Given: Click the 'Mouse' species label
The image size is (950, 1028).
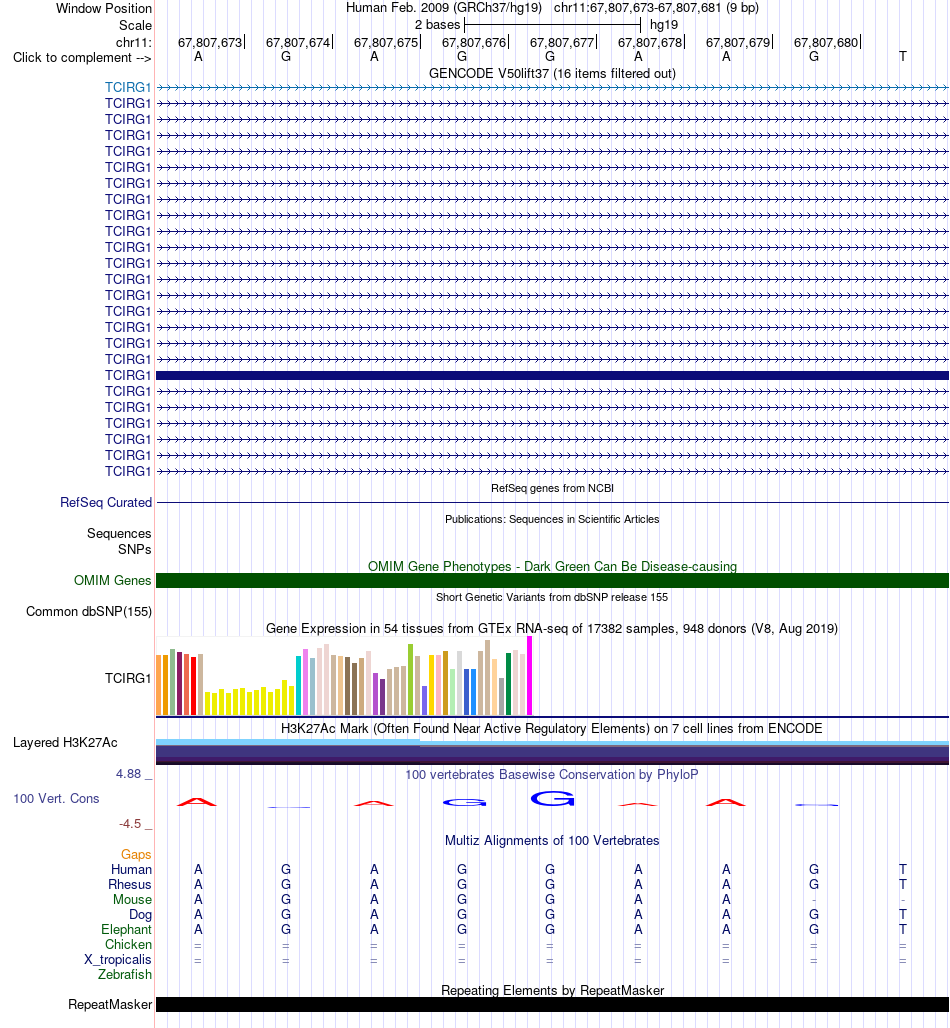Looking at the screenshot, I should [x=132, y=900].
